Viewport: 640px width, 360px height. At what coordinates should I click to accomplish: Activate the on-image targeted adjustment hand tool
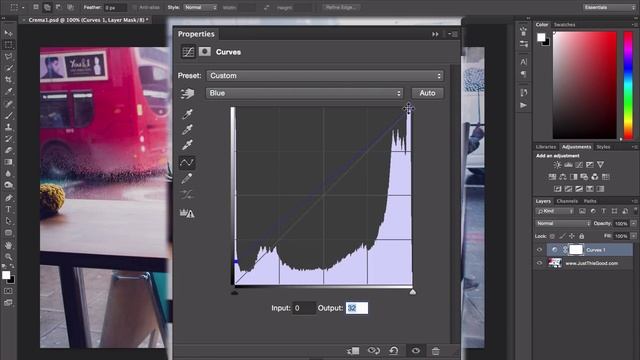click(187, 93)
